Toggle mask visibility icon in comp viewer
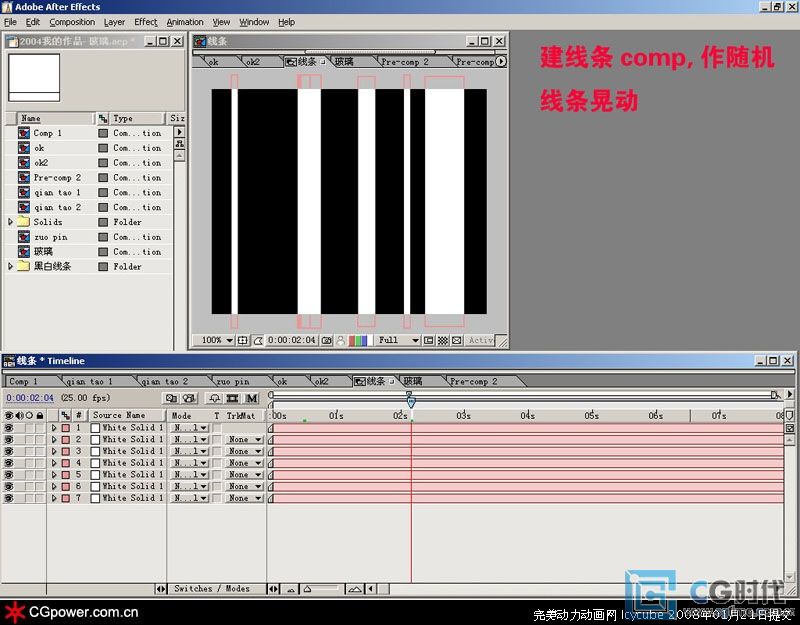Screen dimensions: 800x625 pyautogui.click(x=258, y=340)
